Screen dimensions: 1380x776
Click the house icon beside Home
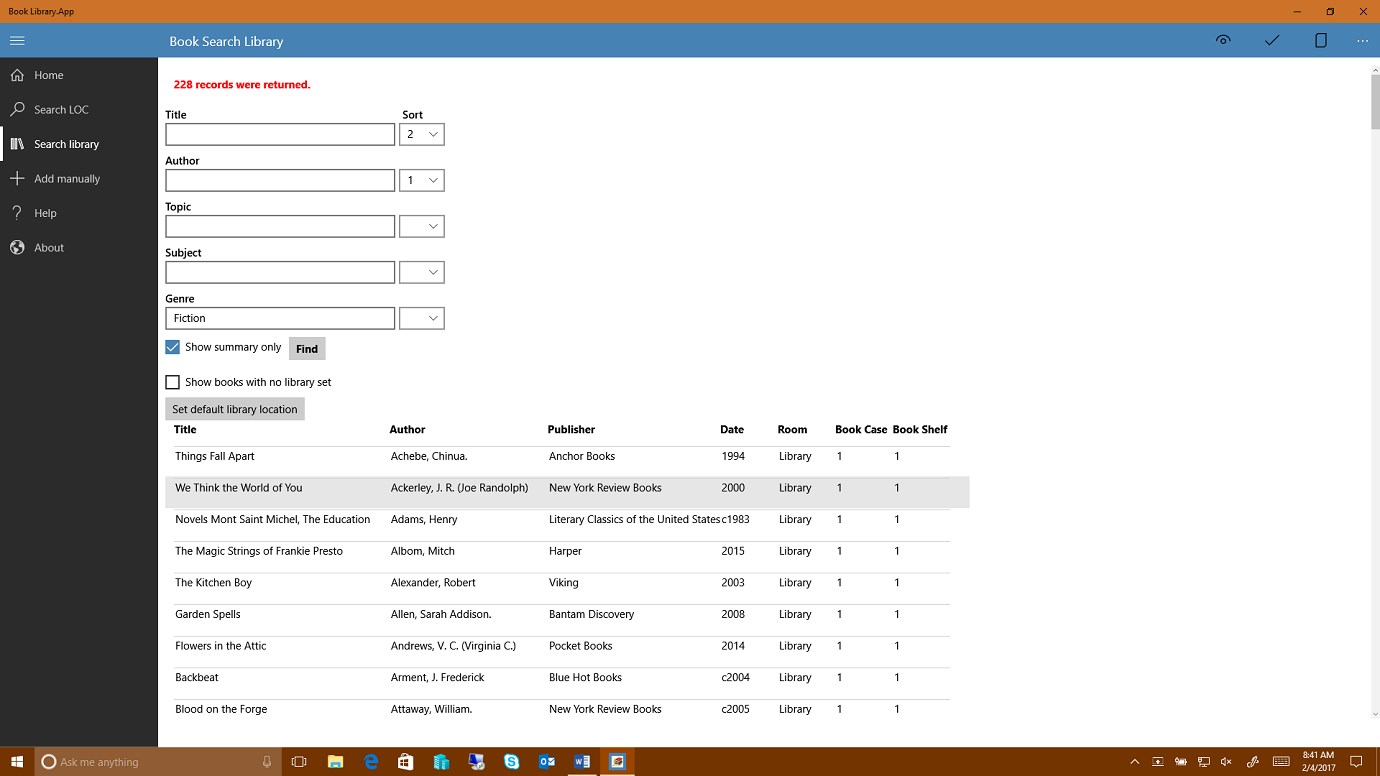pos(17,75)
